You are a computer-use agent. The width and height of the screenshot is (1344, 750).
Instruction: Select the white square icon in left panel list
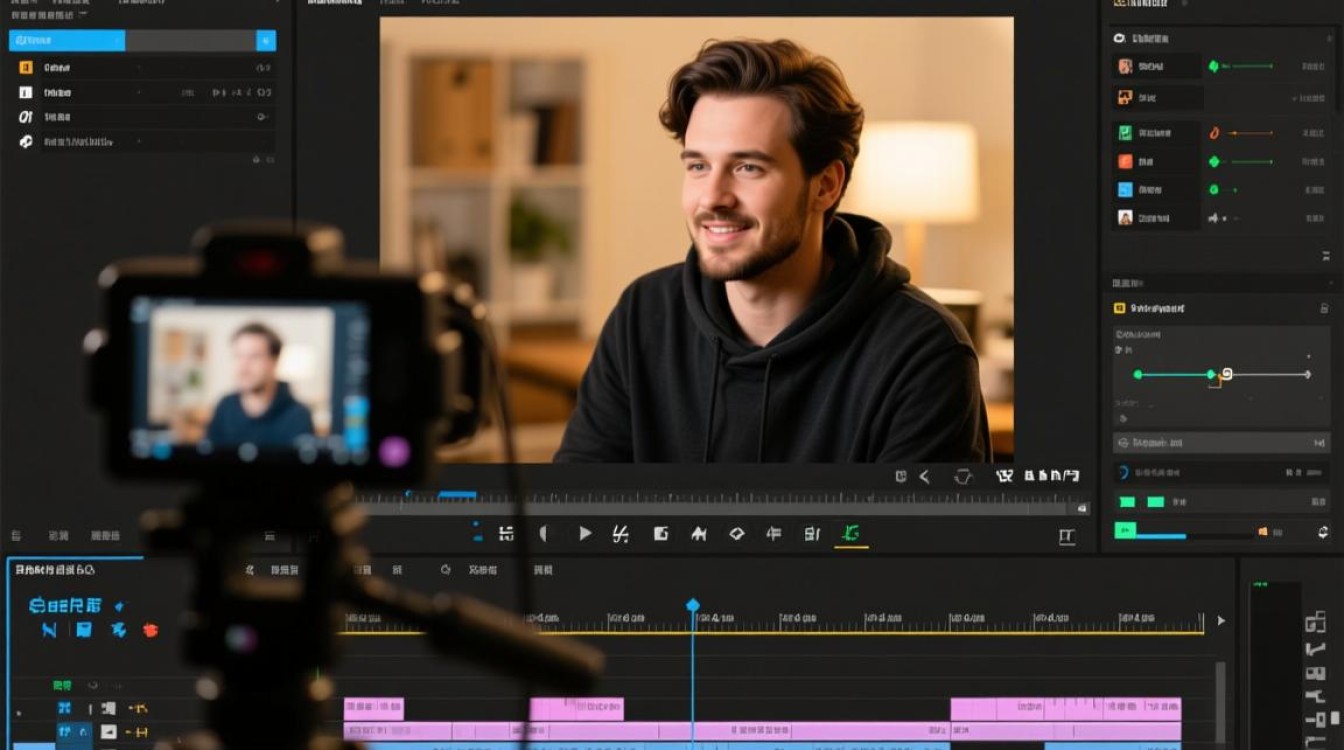26,92
